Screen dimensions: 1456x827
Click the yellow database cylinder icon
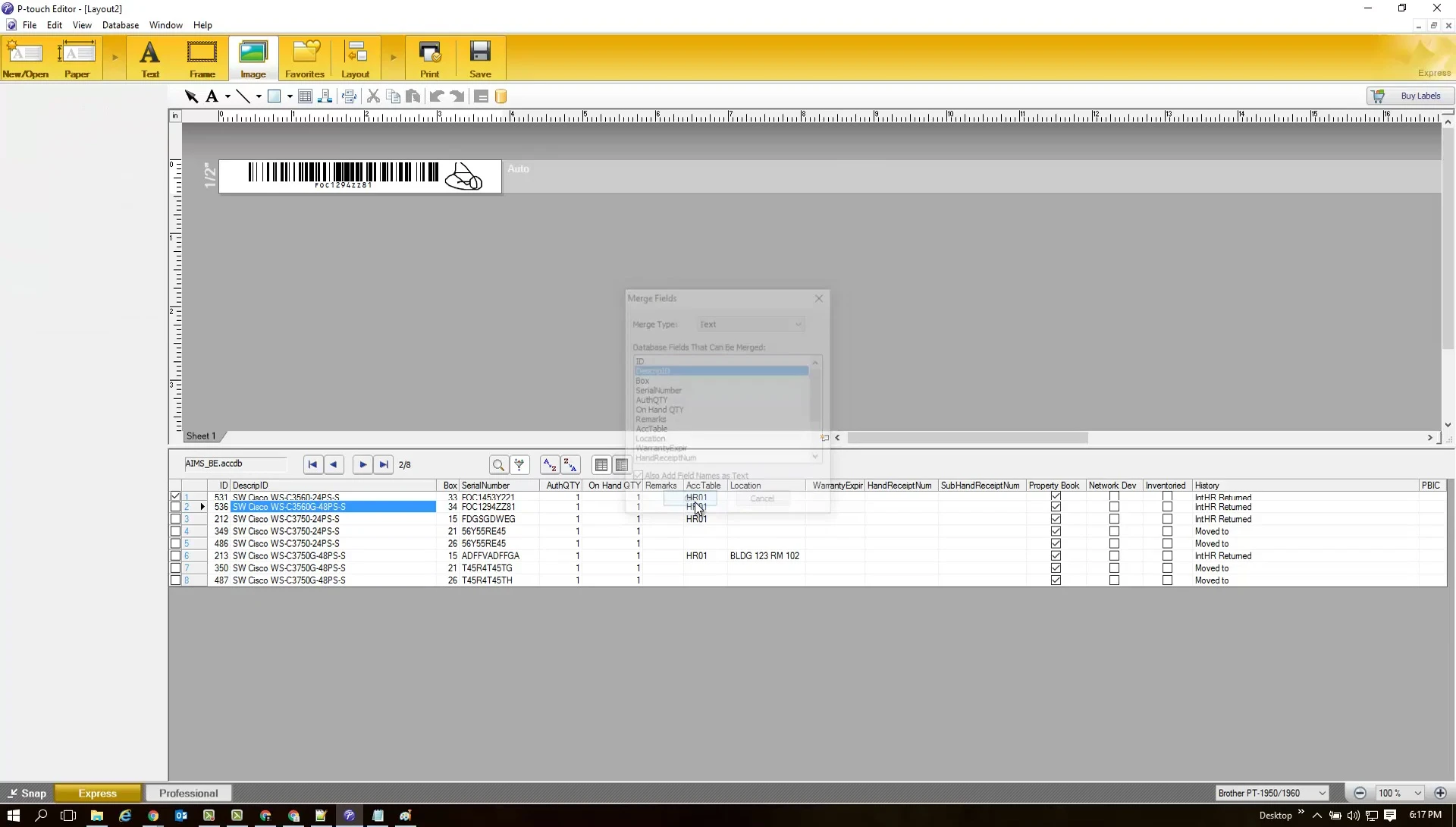500,96
